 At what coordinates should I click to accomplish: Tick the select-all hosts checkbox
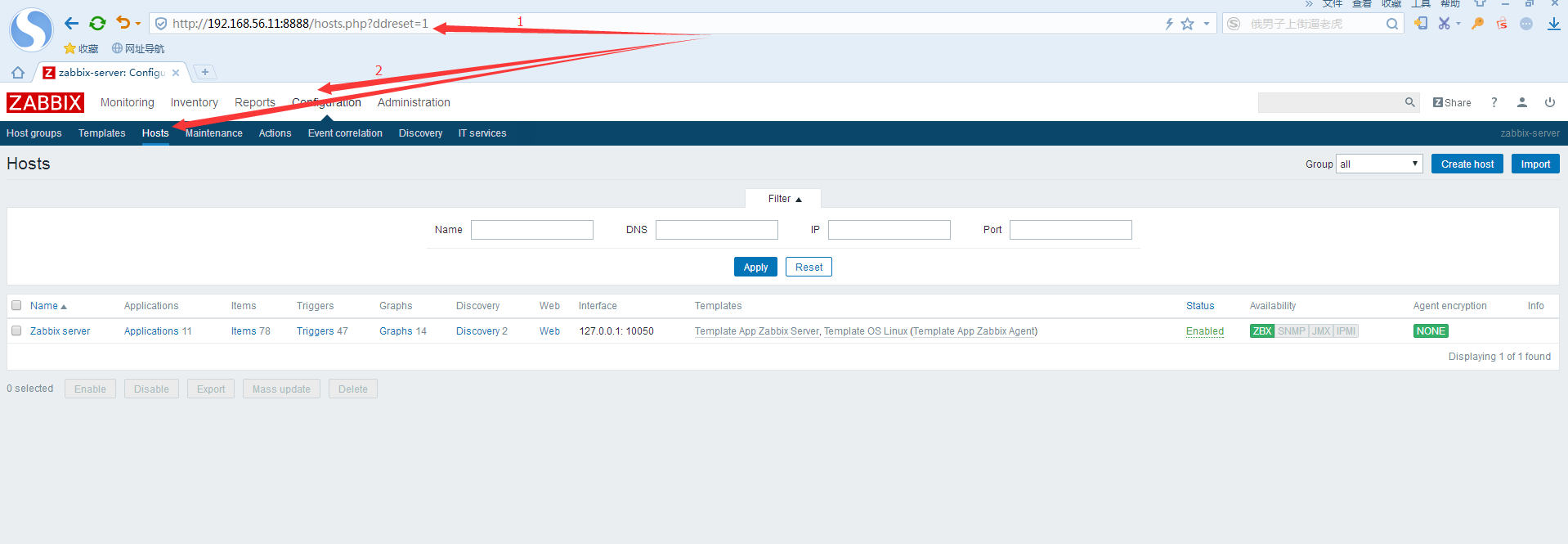pos(16,305)
